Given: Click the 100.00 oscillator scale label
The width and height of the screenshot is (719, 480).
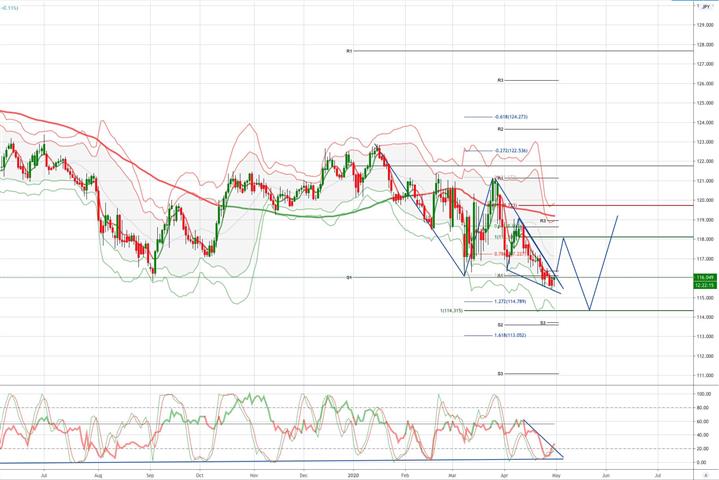Looking at the screenshot, I should [x=704, y=394].
